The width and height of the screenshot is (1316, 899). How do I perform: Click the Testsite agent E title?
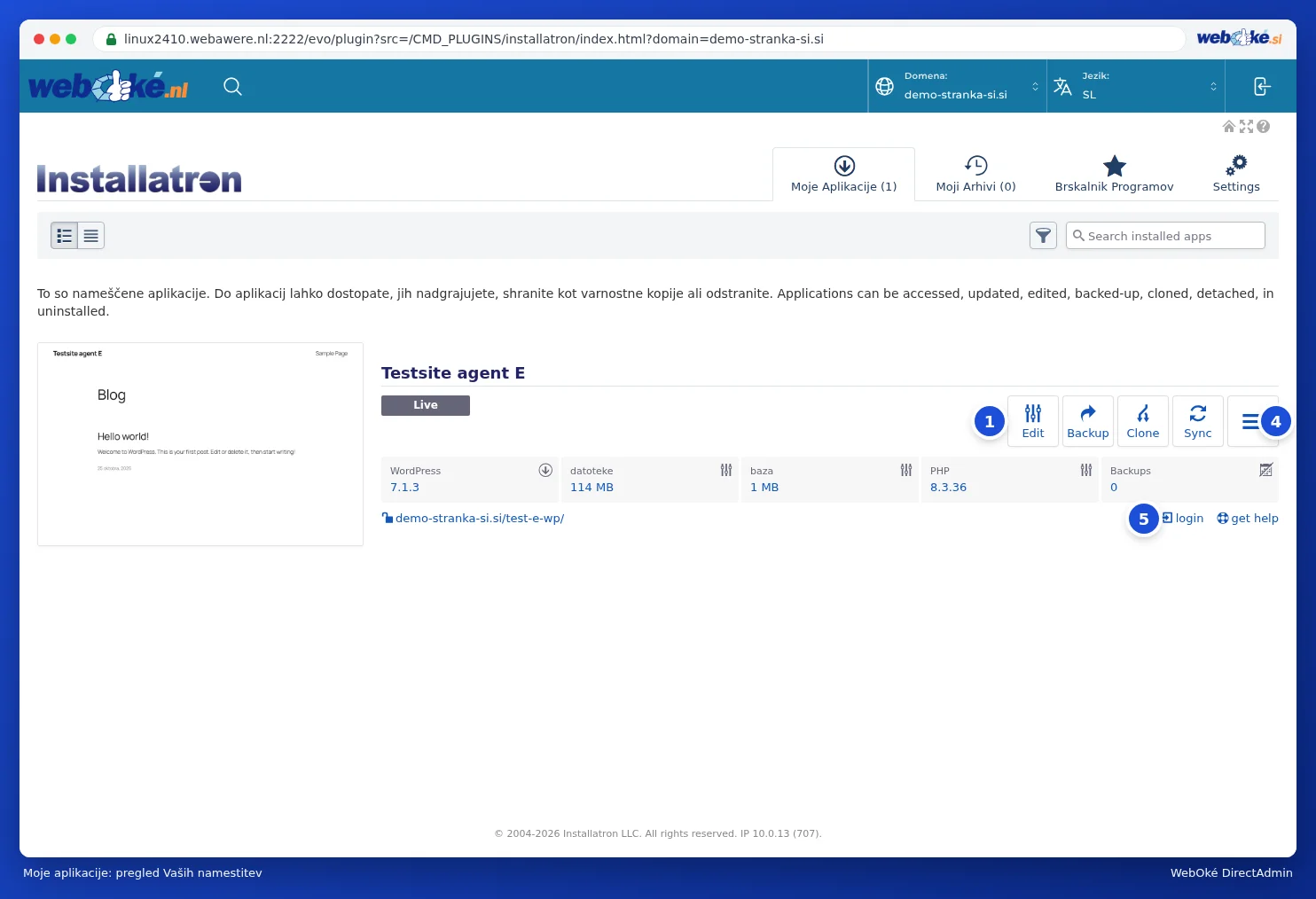pos(453,373)
